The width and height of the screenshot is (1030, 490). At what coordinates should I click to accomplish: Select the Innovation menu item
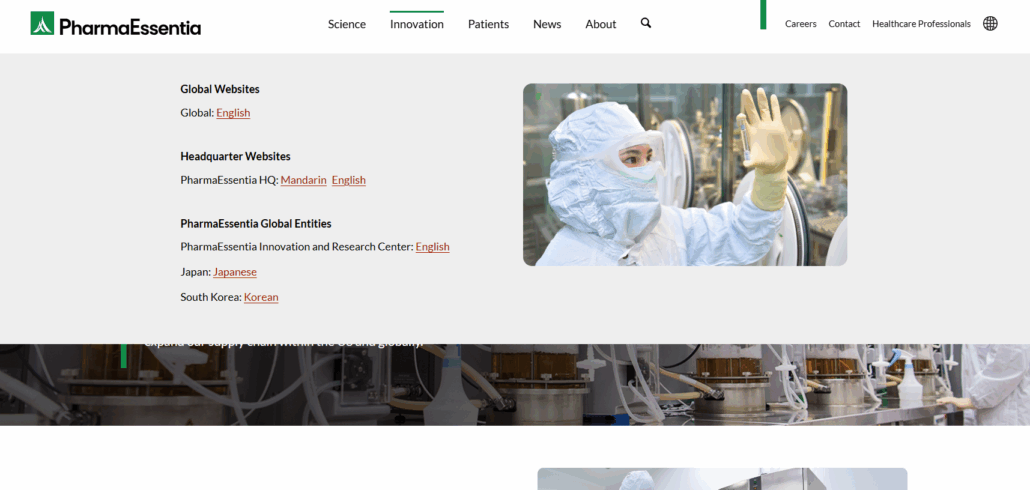tap(417, 24)
